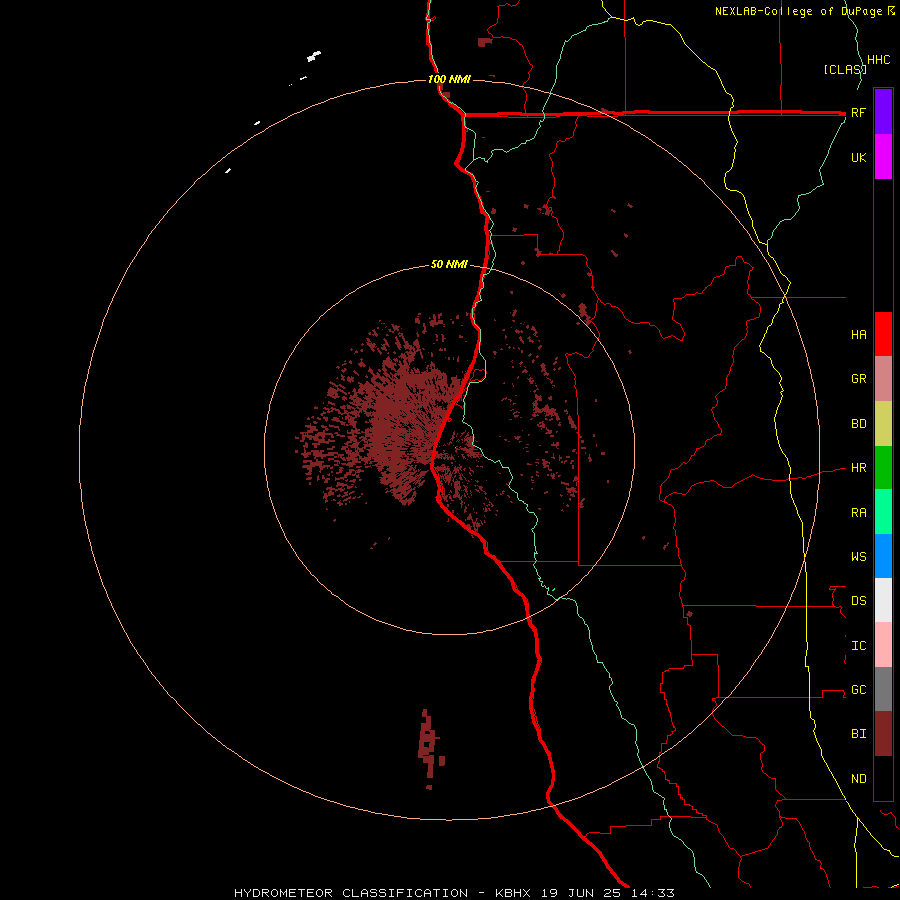
Task: Click the gray GC legend swatch
Action: tap(883, 689)
